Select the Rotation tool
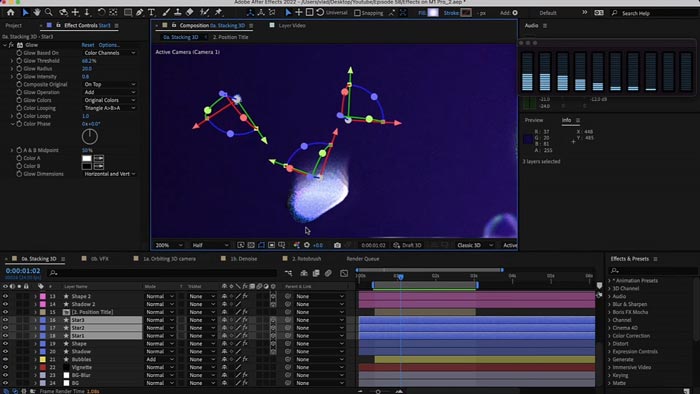 (x=101, y=12)
